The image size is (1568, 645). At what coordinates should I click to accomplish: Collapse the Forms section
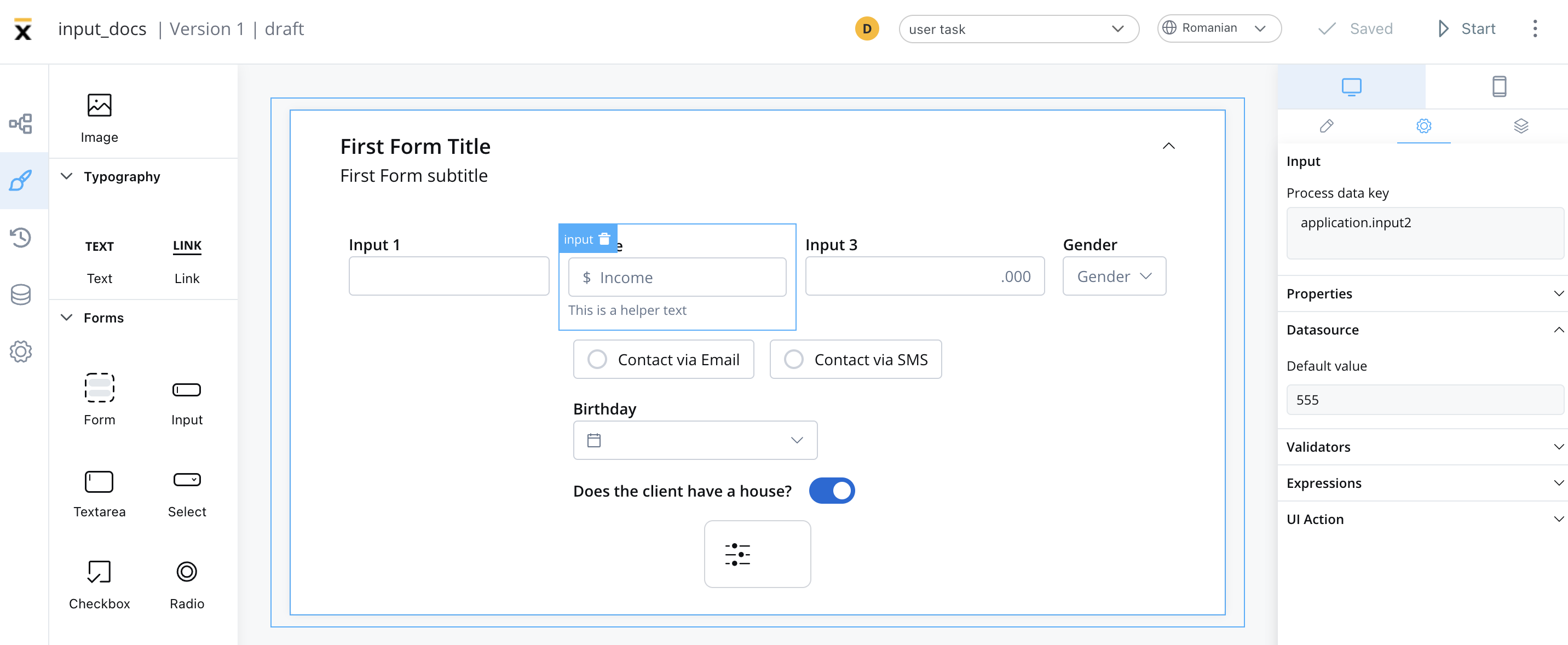tap(67, 318)
